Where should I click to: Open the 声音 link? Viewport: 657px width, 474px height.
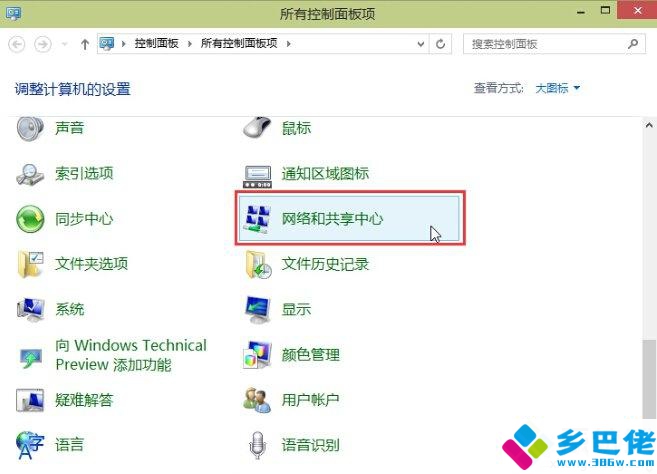70,128
